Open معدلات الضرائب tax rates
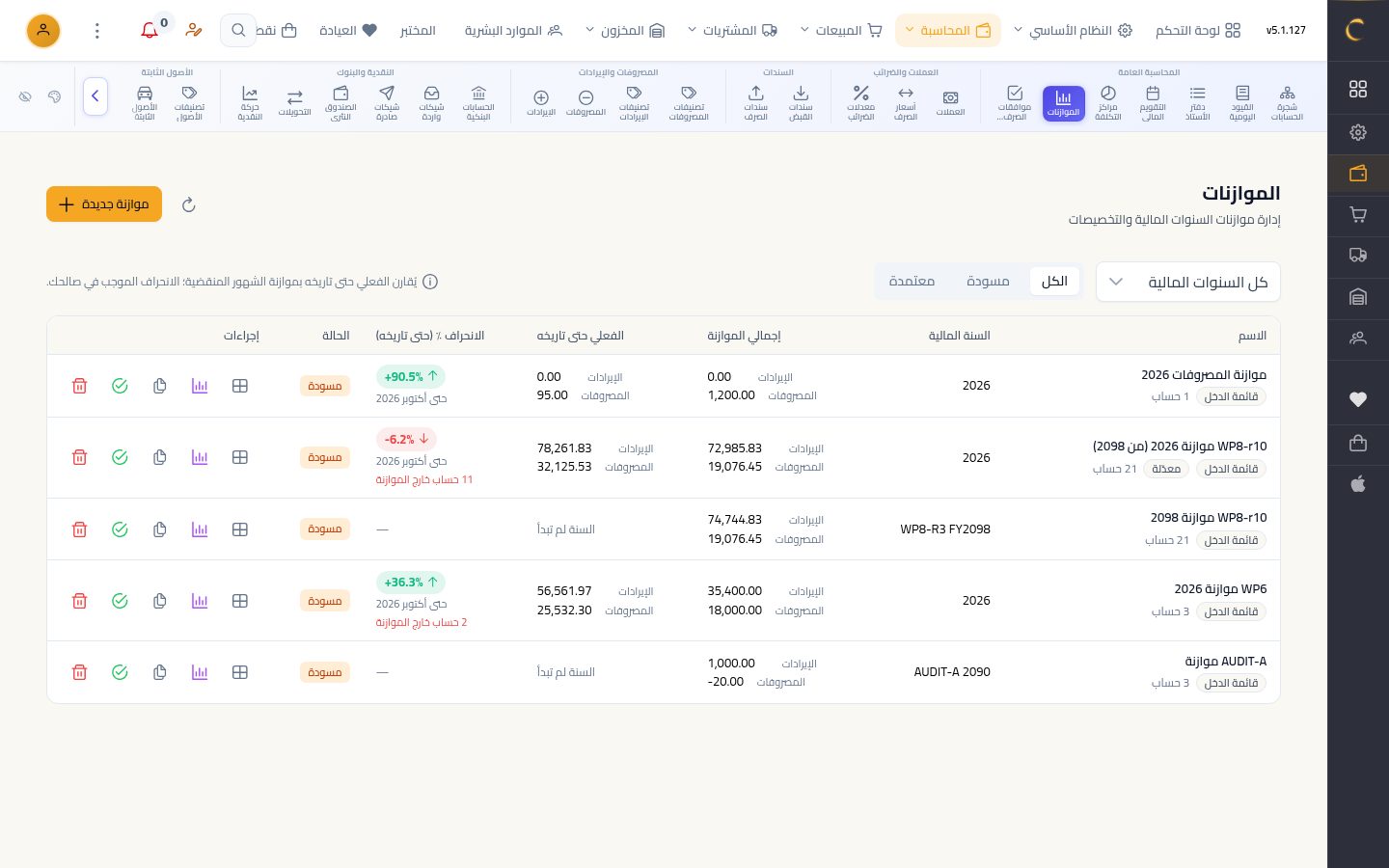 [x=861, y=102]
